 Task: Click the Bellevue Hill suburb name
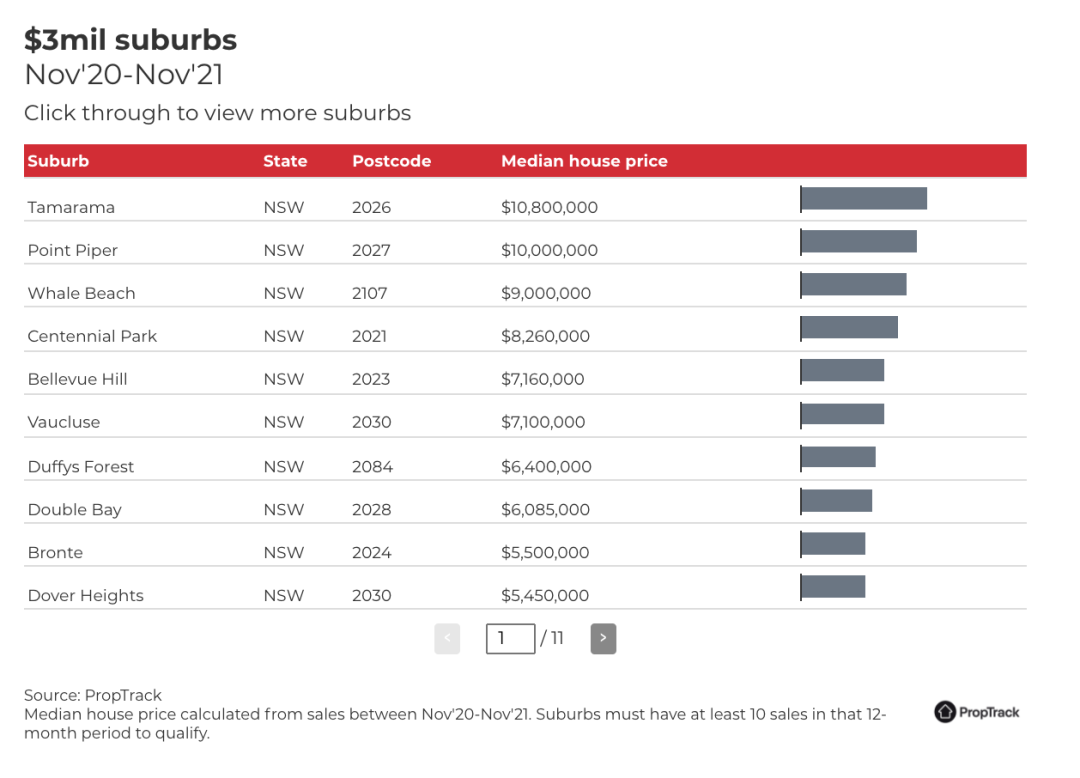pyautogui.click(x=77, y=379)
